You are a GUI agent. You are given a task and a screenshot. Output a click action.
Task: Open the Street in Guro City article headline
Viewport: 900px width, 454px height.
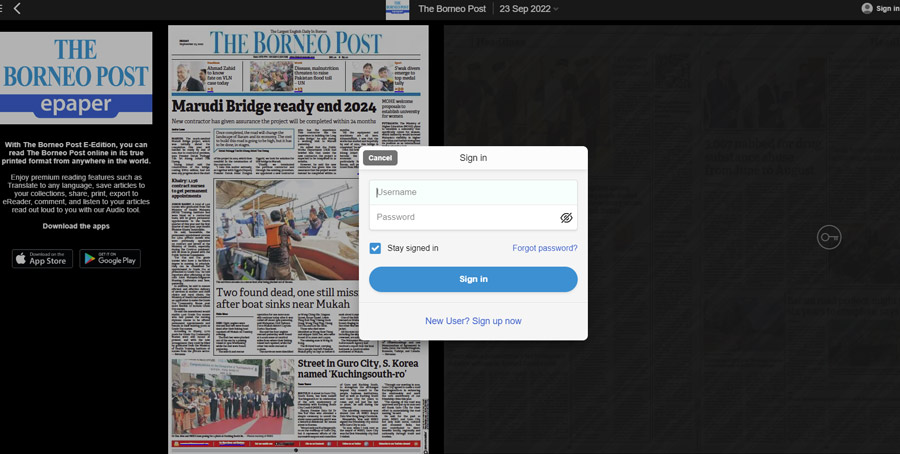[358, 368]
